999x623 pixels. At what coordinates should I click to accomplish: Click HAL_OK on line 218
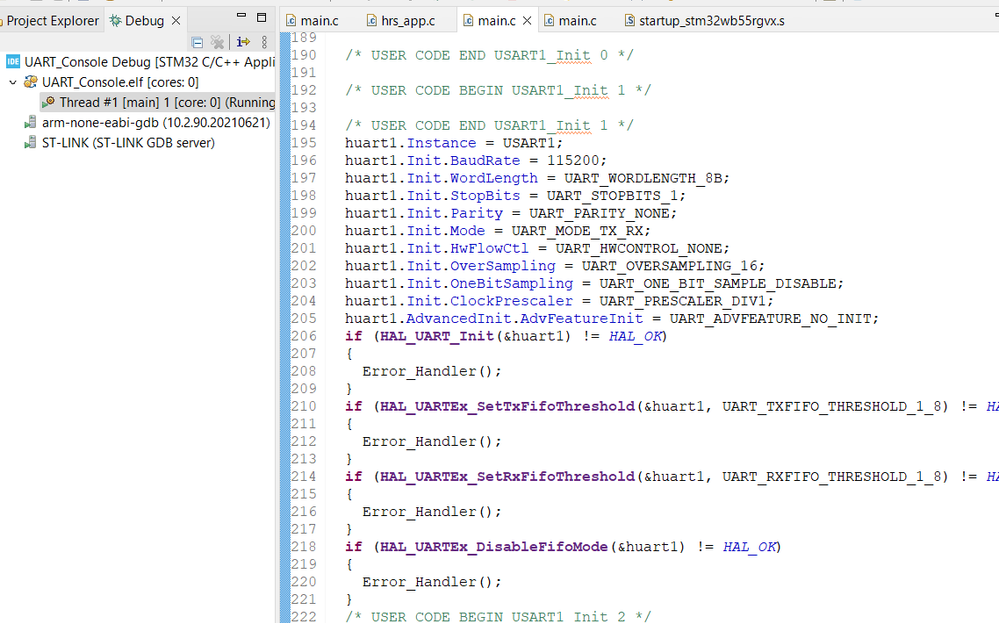749,547
